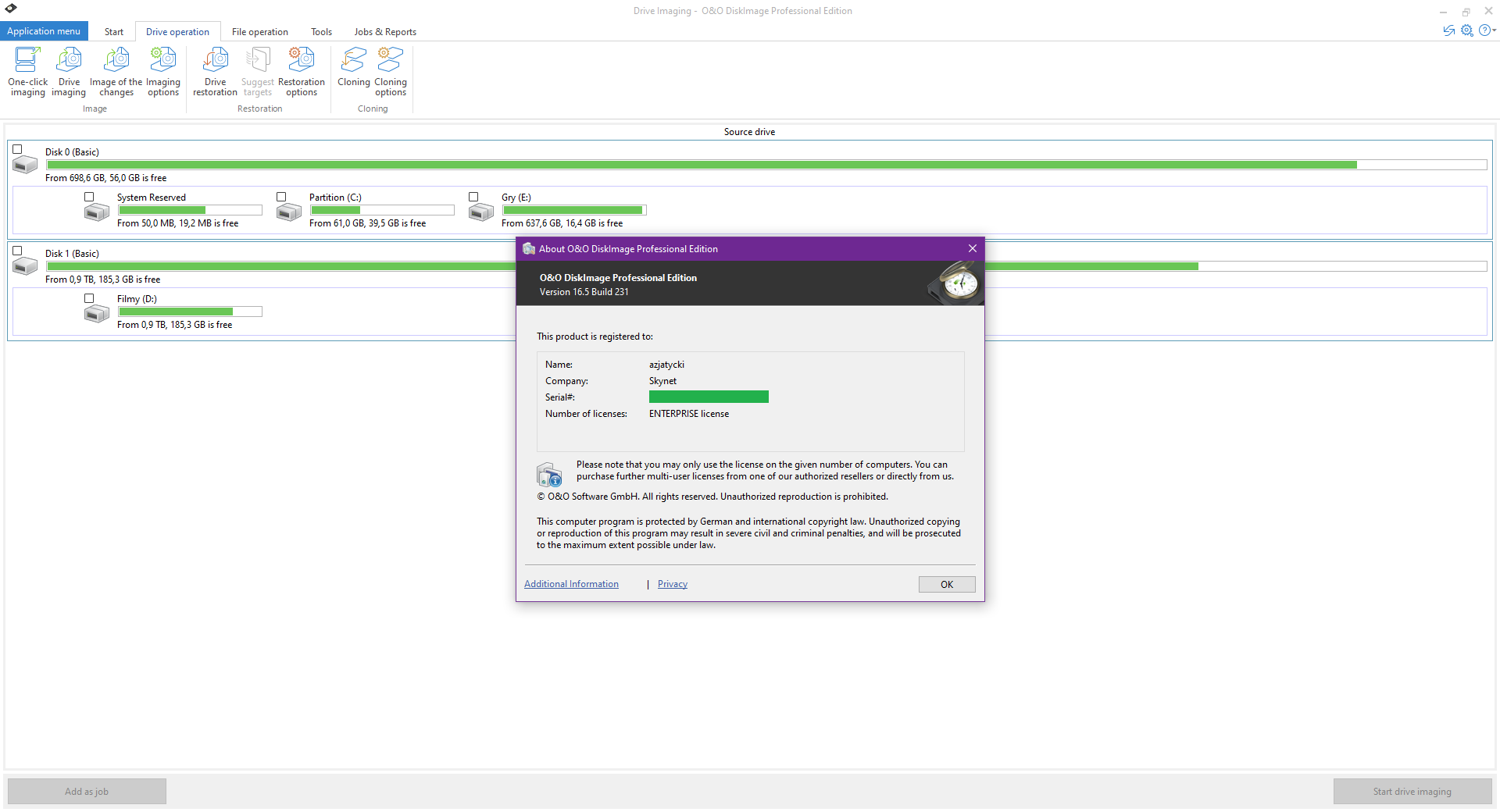
Task: Click the refresh arrows icon at top right
Action: 1449,30
